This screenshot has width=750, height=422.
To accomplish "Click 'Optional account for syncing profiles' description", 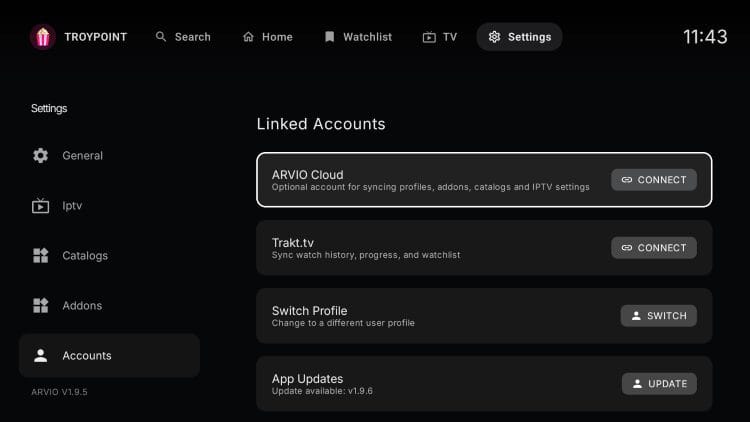I will point(430,187).
